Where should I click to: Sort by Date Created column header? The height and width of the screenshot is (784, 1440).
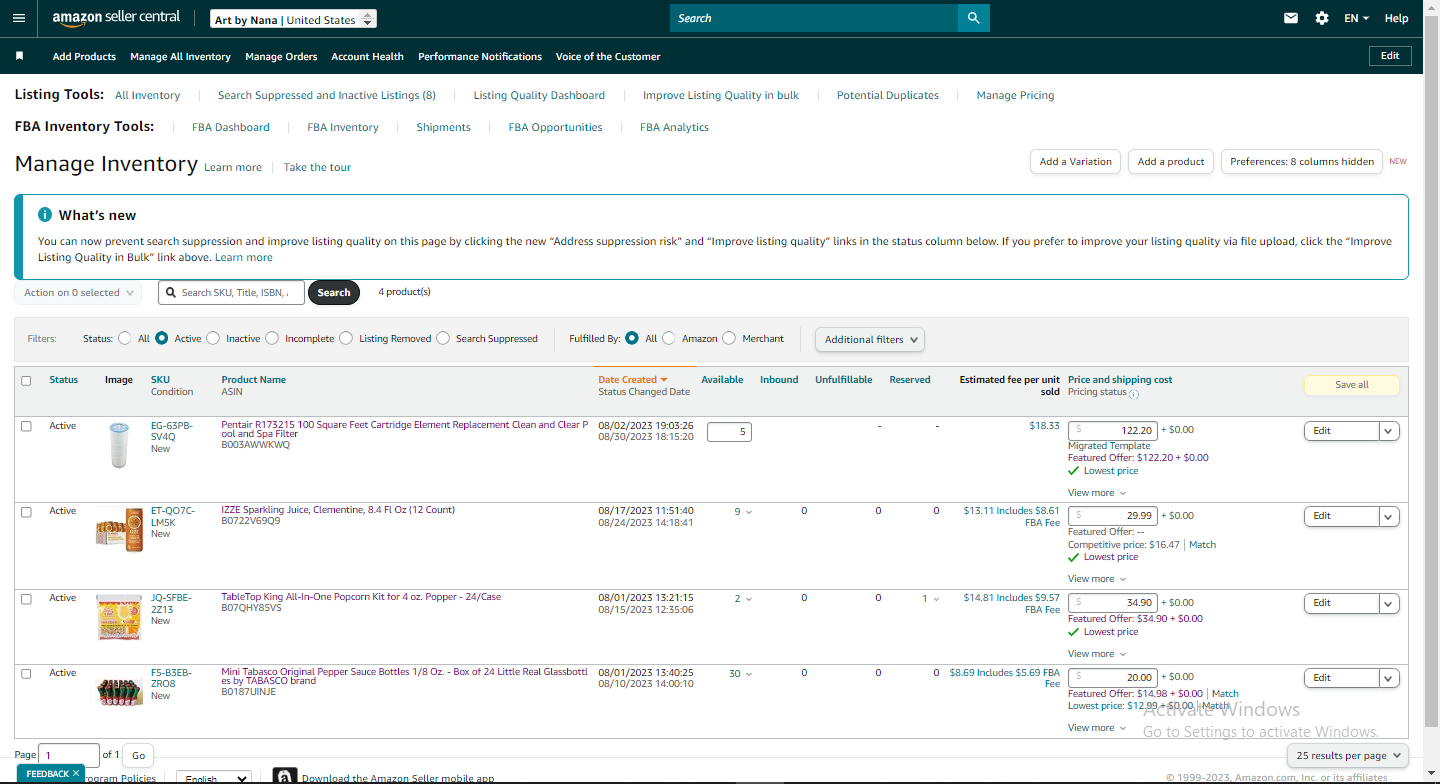point(633,380)
